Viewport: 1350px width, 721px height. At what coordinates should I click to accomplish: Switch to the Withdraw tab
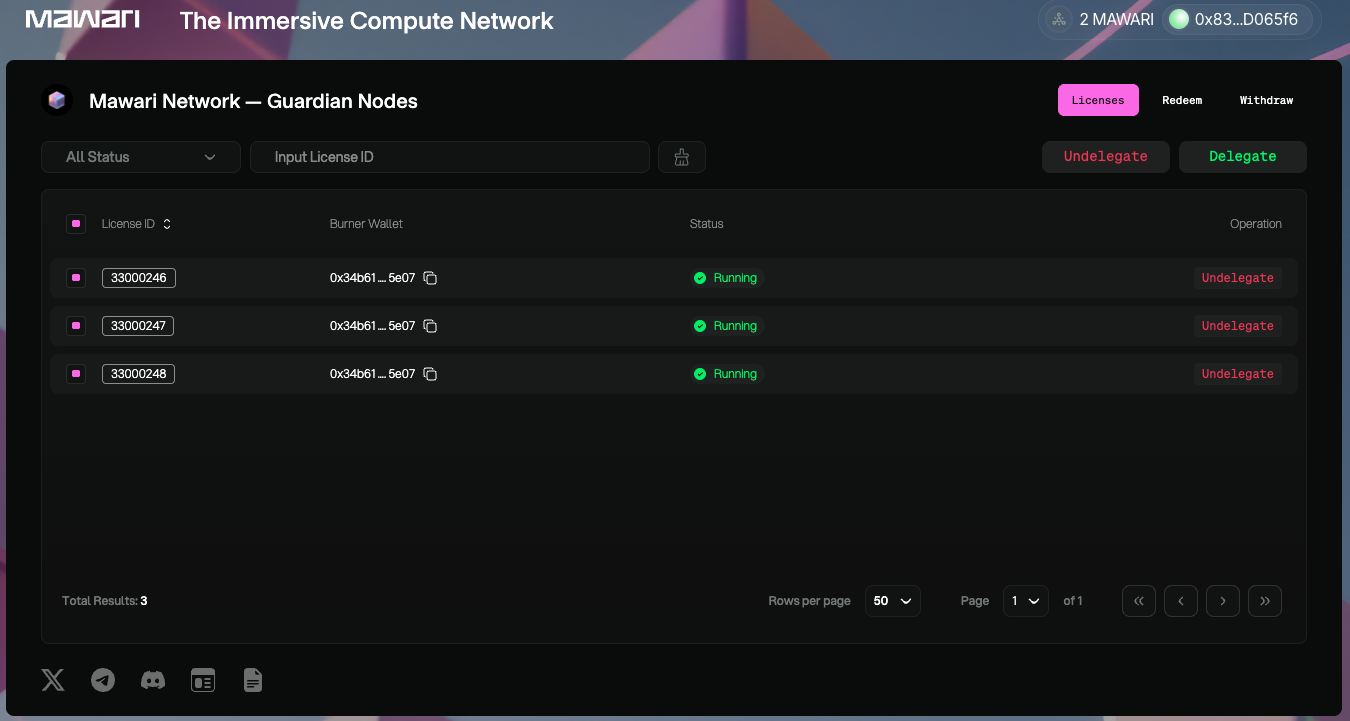coord(1266,100)
